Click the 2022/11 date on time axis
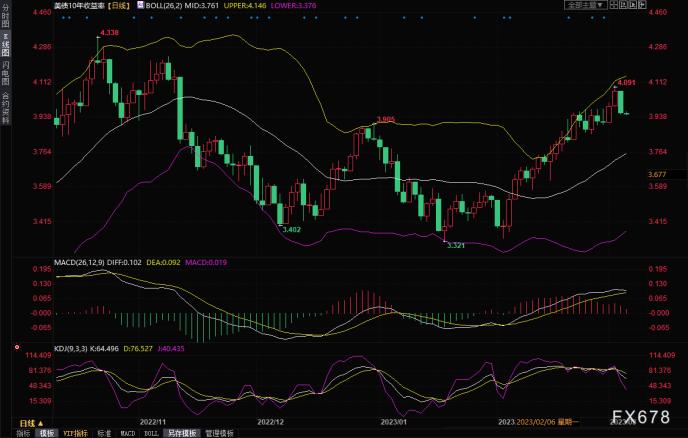 click(x=153, y=422)
